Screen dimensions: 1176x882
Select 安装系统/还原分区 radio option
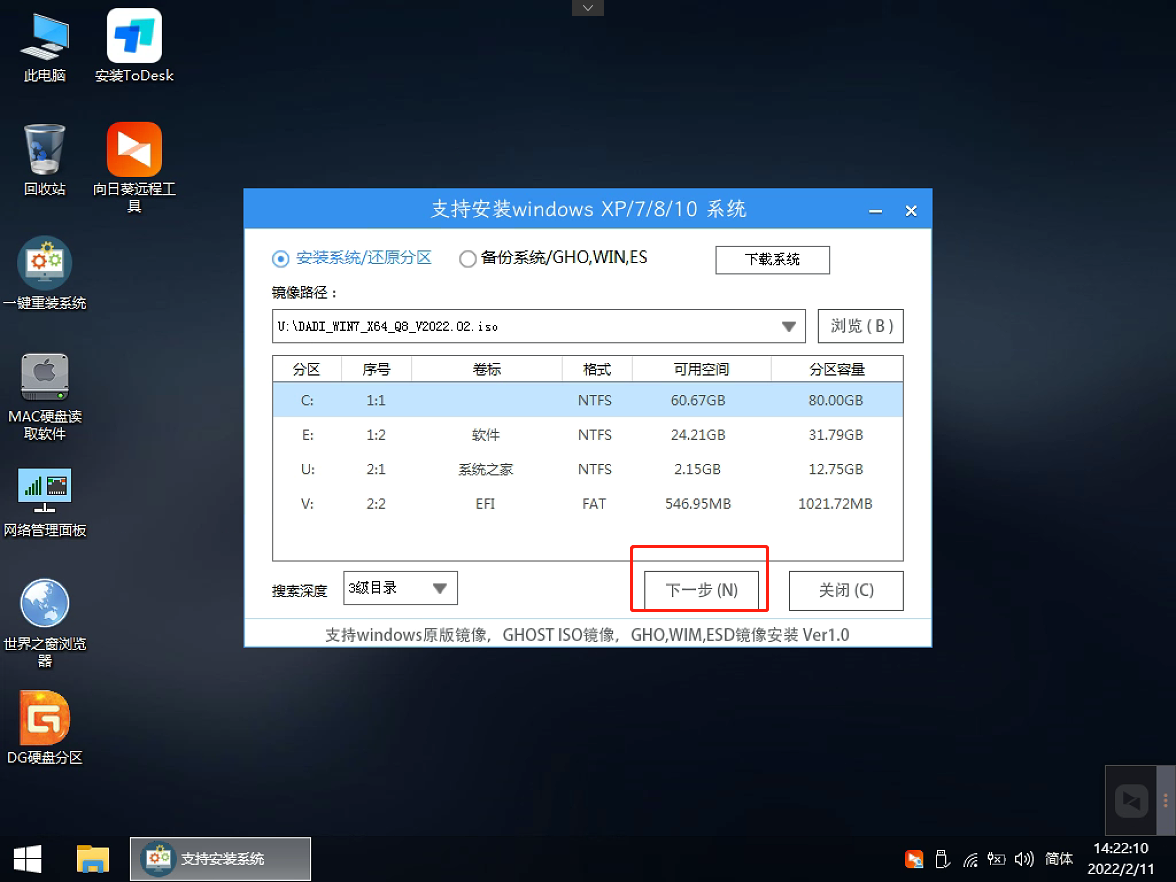[352, 258]
